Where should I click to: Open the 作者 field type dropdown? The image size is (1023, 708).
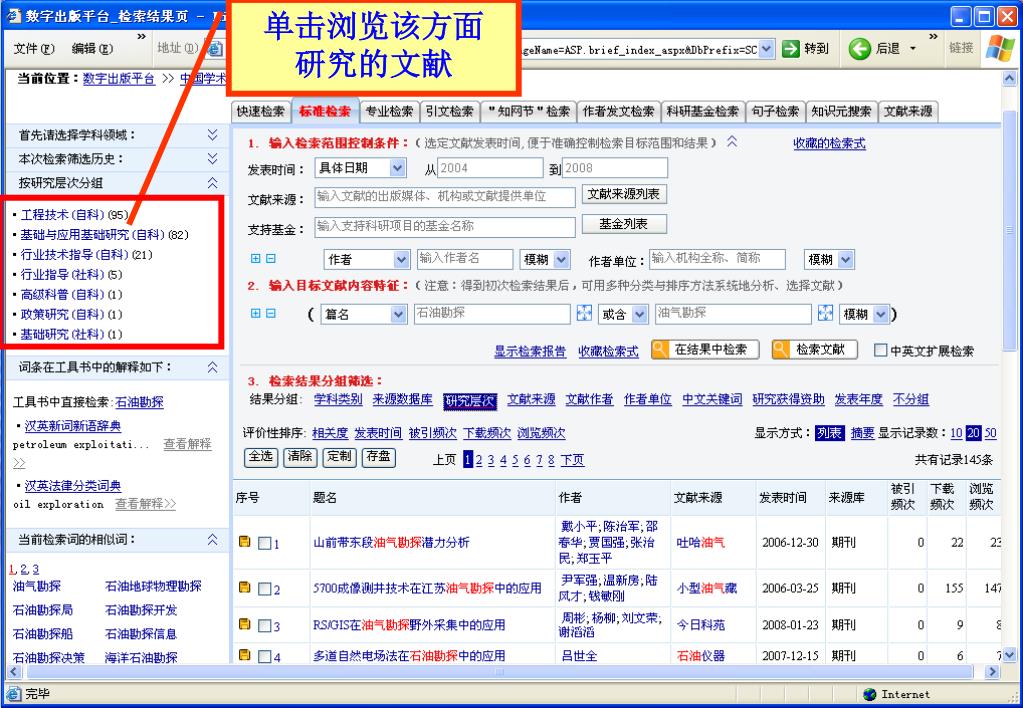[401, 260]
